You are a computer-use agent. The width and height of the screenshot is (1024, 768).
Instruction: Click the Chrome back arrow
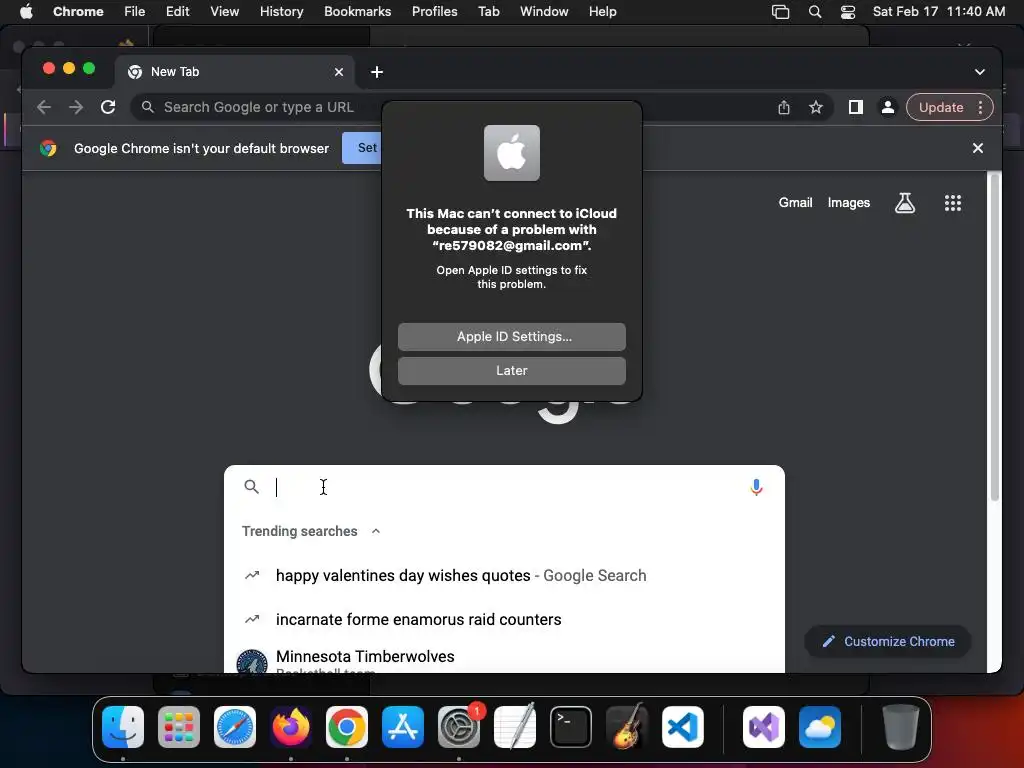pyautogui.click(x=44, y=107)
